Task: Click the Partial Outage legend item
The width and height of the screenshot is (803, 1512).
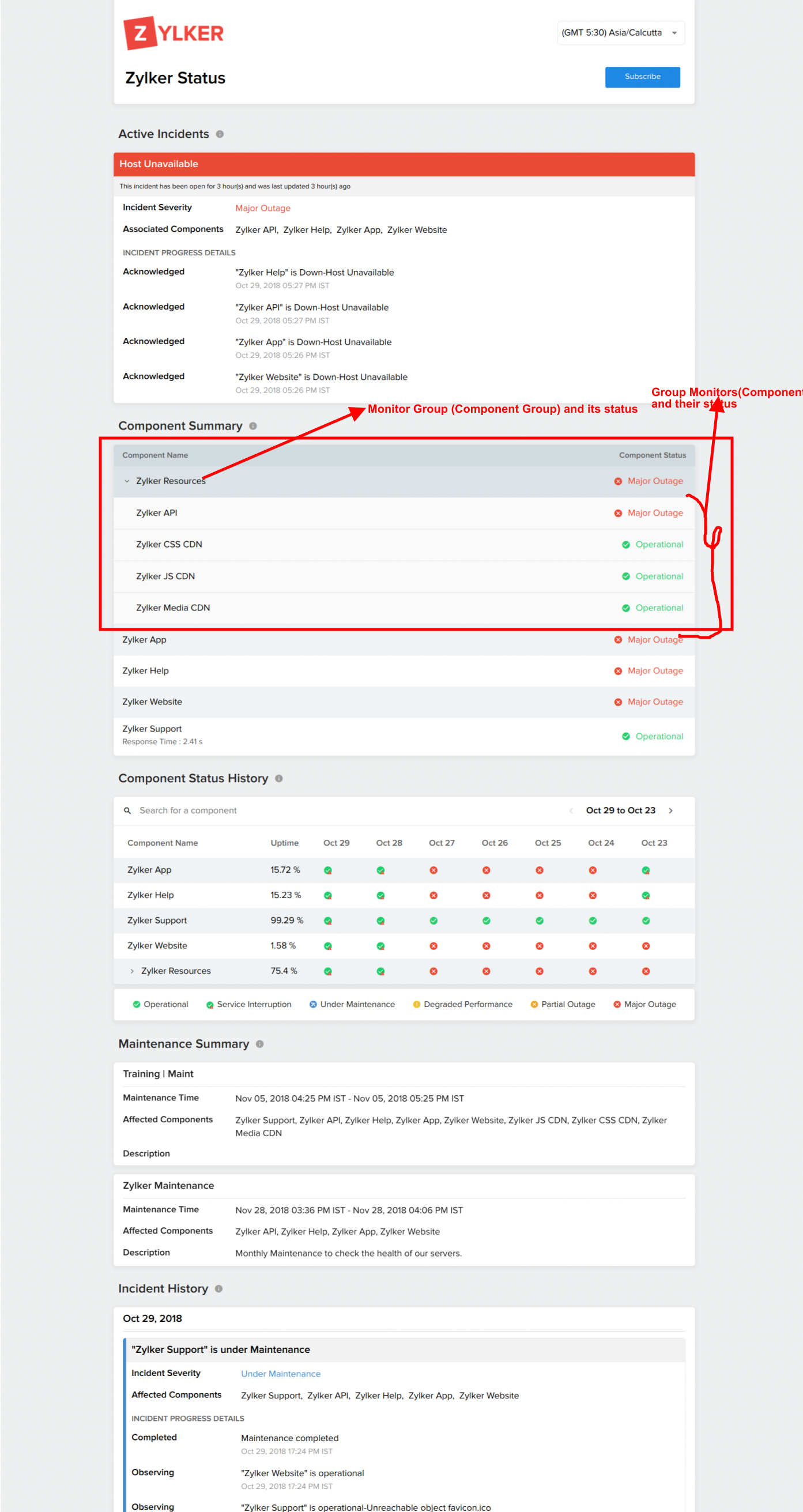Action: click(x=563, y=1004)
